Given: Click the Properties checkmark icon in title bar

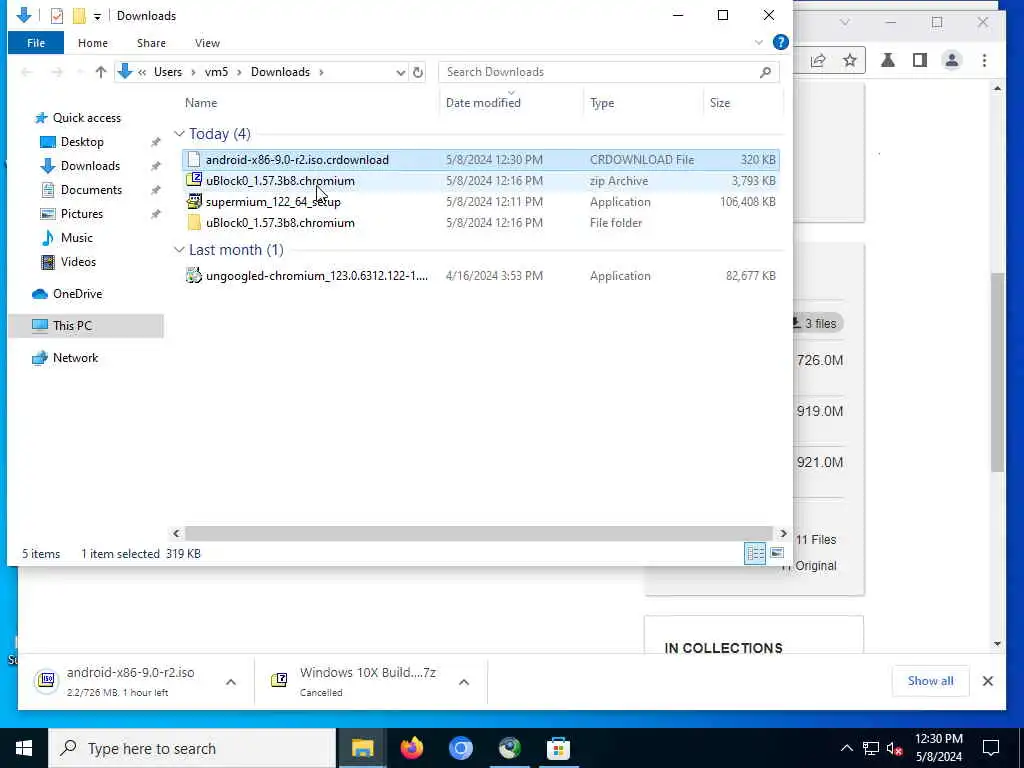Looking at the screenshot, I should [x=57, y=16].
